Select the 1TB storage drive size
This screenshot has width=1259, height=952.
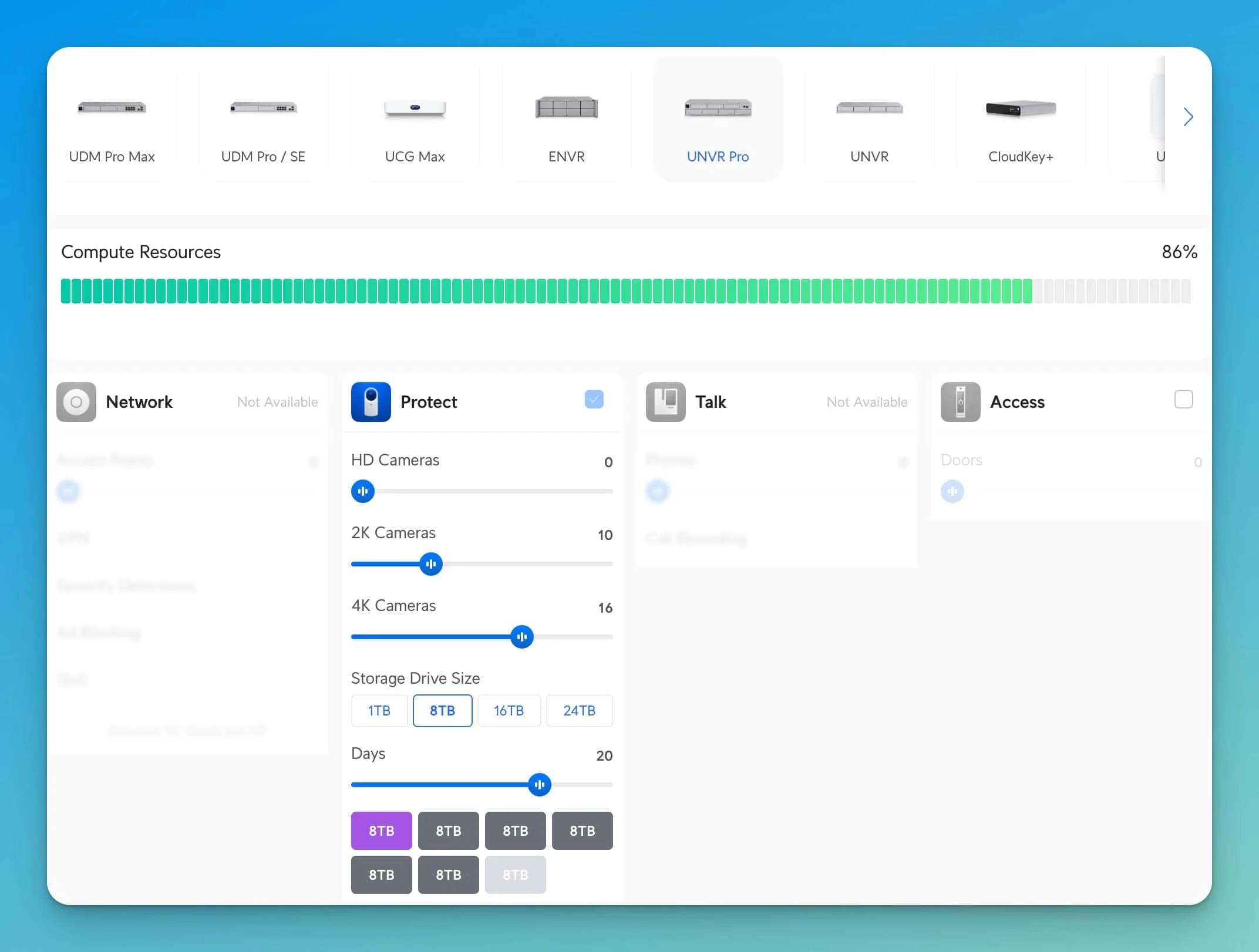pos(379,710)
